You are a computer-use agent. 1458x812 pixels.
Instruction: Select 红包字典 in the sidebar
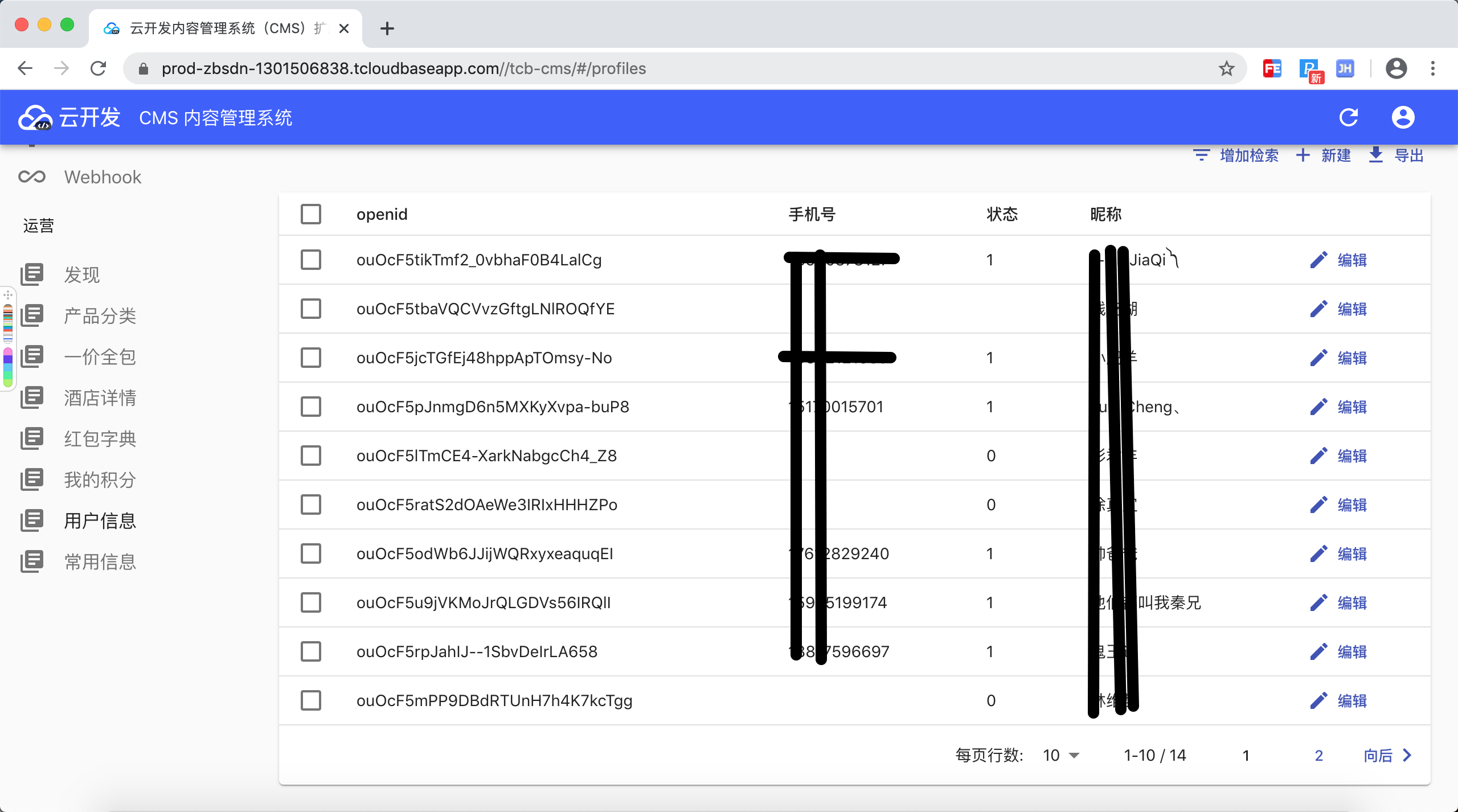coord(100,439)
